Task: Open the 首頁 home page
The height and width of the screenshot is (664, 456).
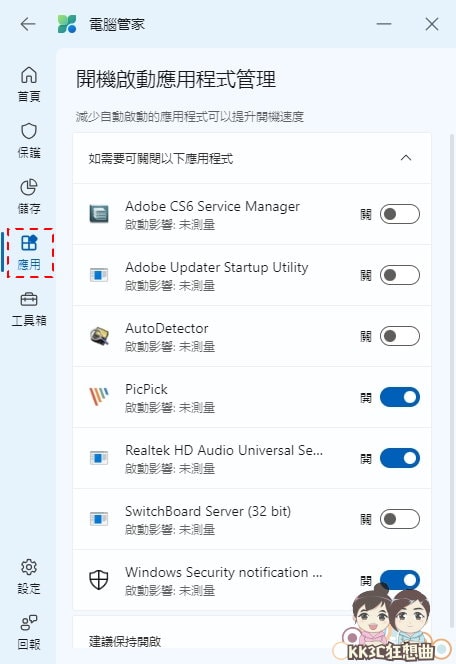Action: 29,84
